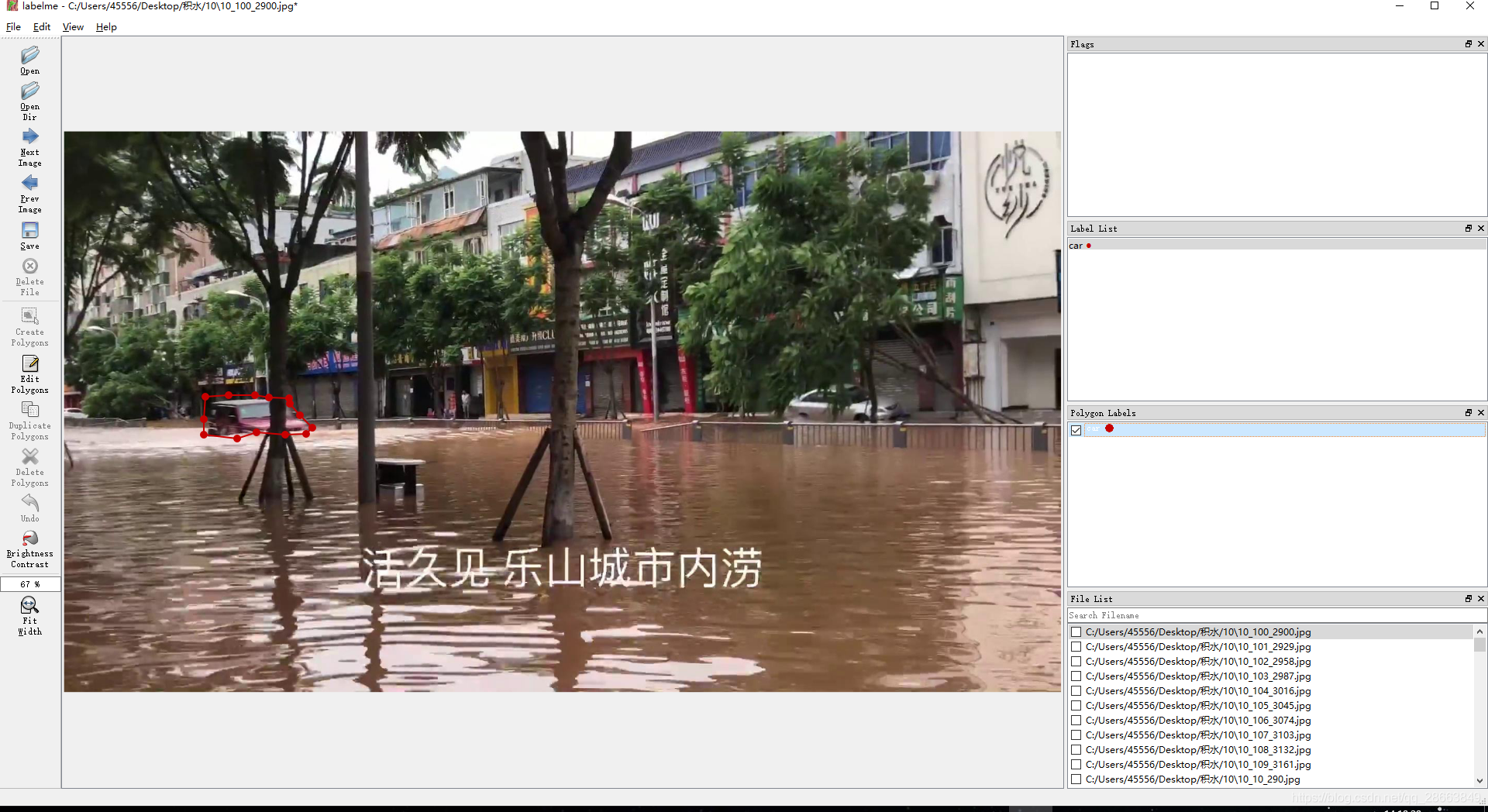Open the View menu
This screenshot has height=812, width=1488.
pyautogui.click(x=73, y=27)
